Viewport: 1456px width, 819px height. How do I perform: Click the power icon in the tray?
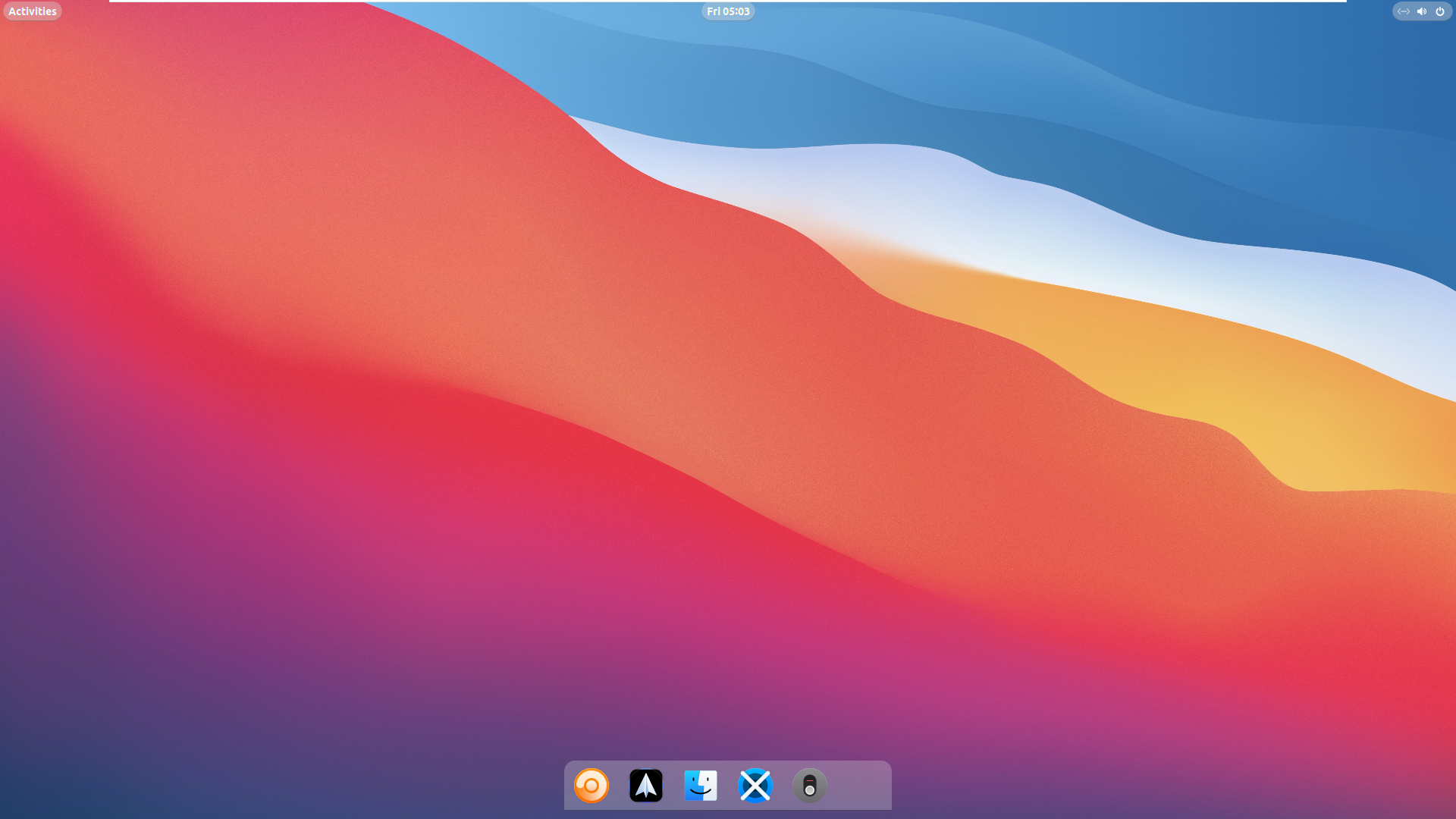[1440, 11]
